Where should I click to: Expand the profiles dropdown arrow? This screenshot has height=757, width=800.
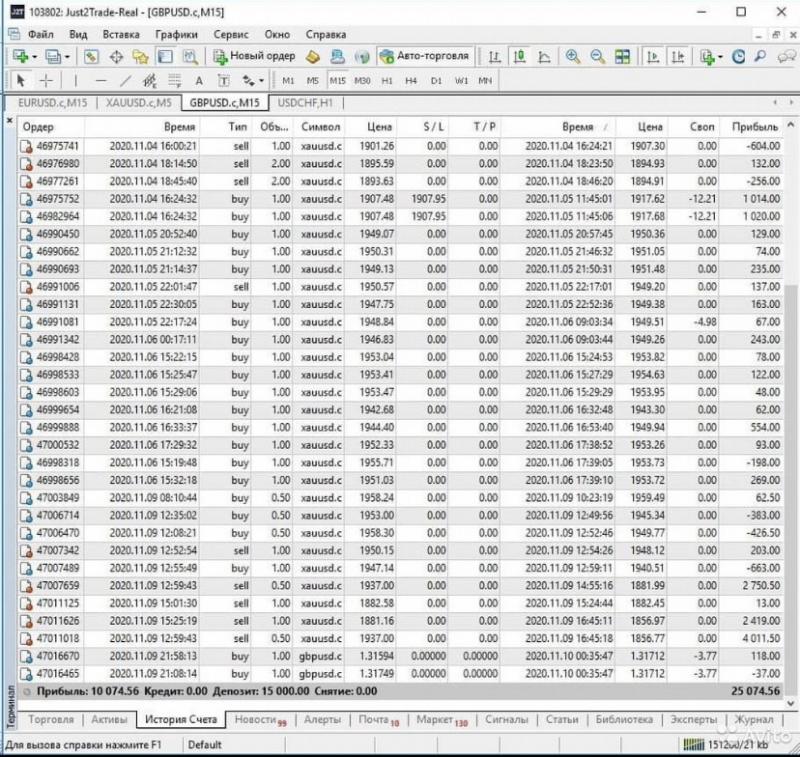click(x=67, y=57)
